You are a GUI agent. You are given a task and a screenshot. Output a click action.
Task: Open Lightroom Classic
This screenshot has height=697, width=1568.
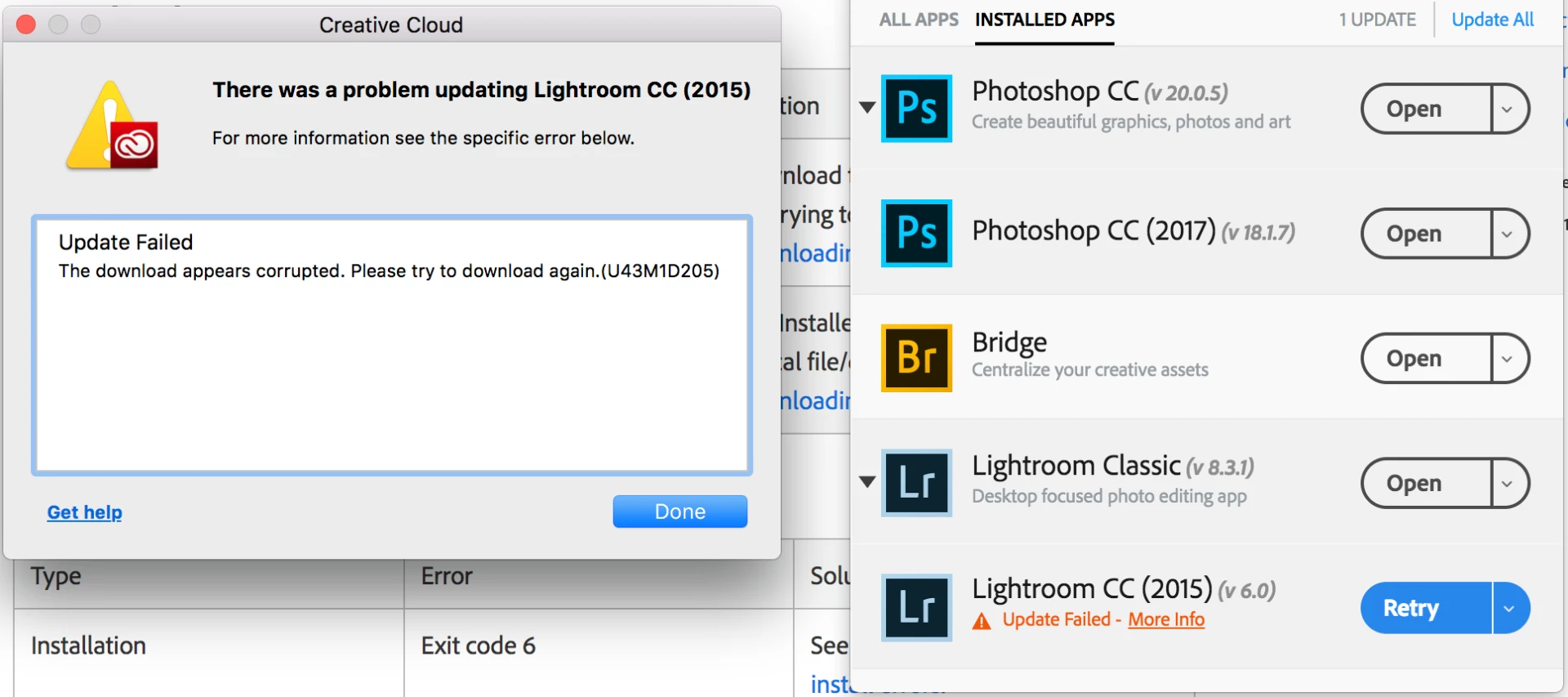1425,483
